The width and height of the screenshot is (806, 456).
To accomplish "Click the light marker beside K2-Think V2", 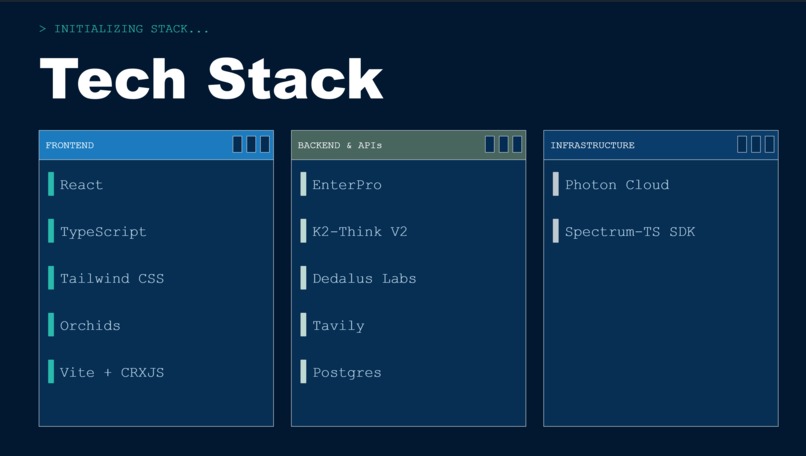I will pyautogui.click(x=303, y=231).
